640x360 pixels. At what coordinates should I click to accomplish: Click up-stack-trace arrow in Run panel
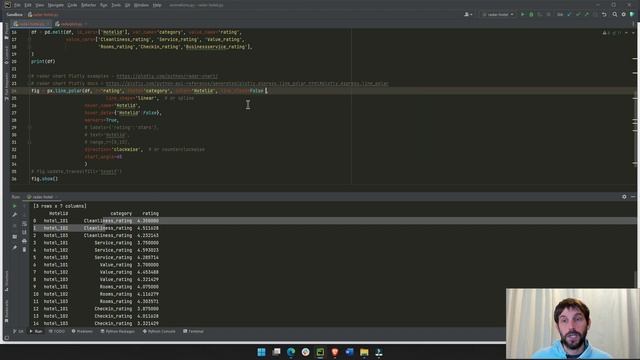tap(24, 206)
